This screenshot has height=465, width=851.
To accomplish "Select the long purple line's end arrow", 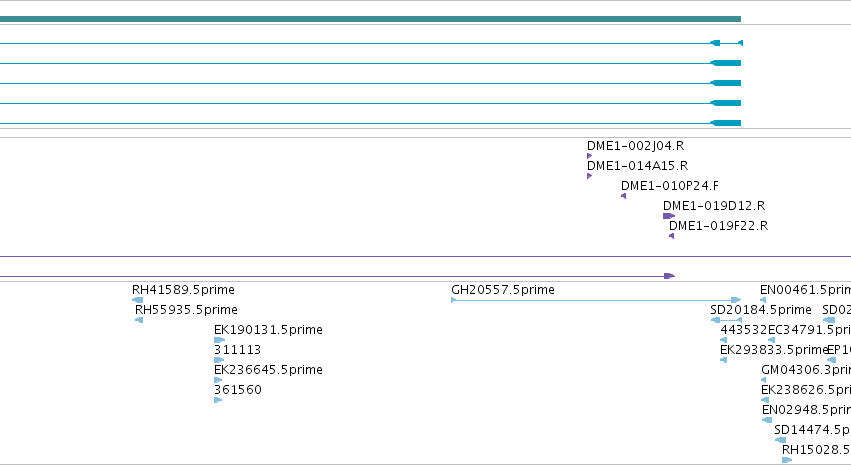I will click(x=669, y=276).
